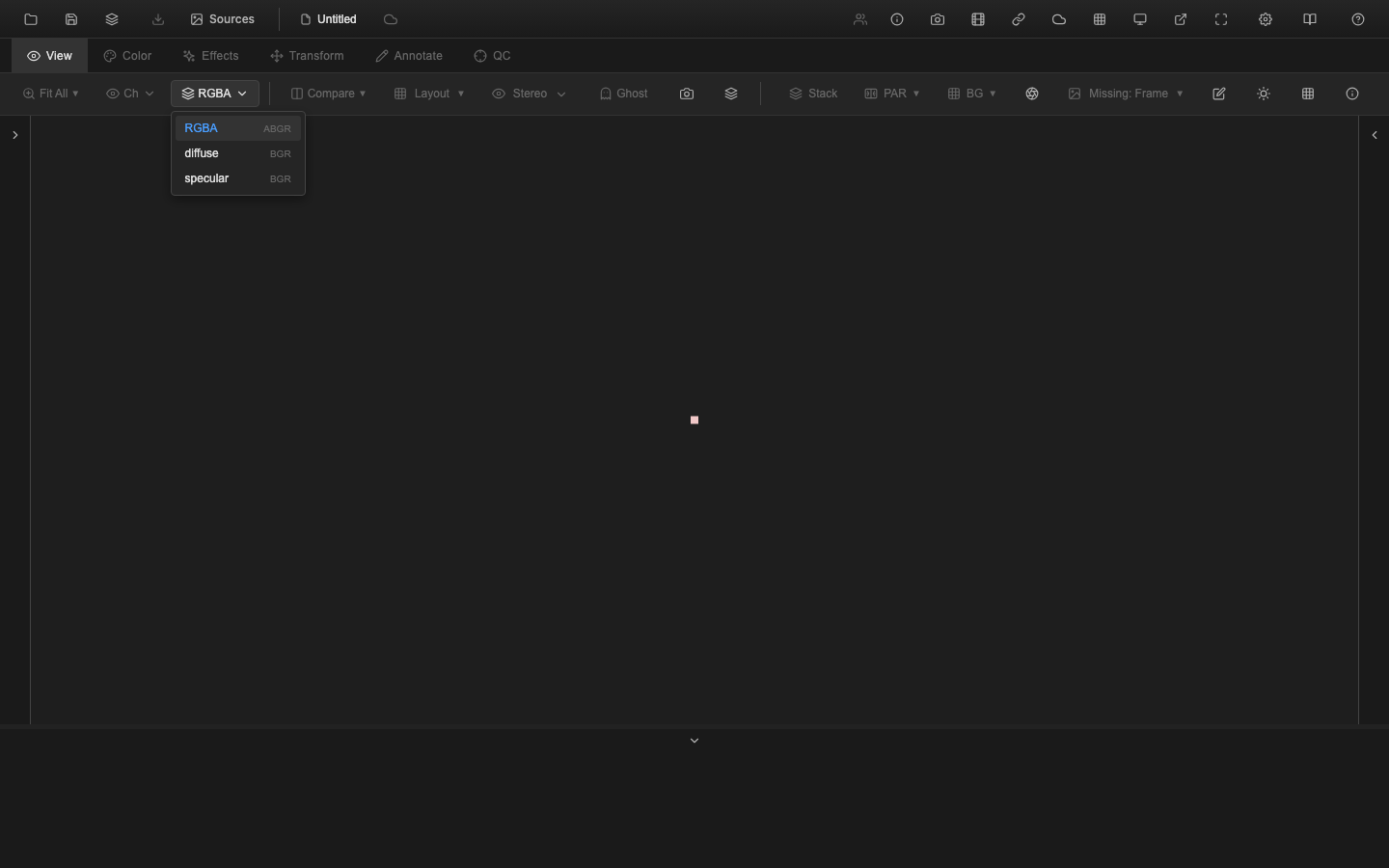Click the brightness sun icon
Image resolution: width=1389 pixels, height=868 pixels.
click(x=1263, y=94)
